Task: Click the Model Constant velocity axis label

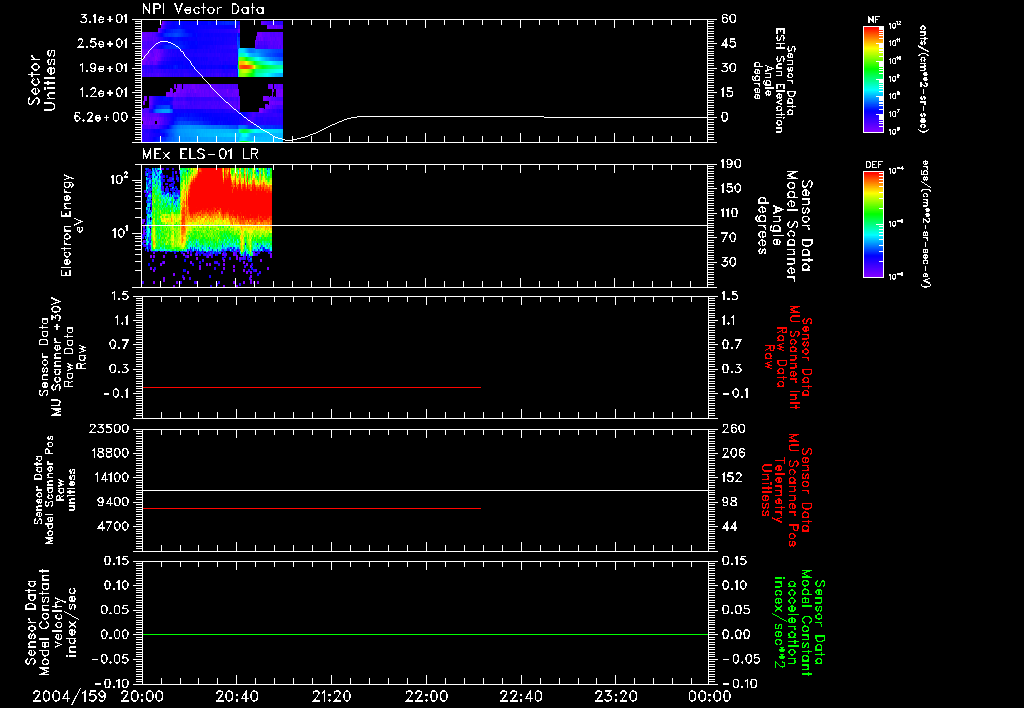Action: [x=51, y=622]
